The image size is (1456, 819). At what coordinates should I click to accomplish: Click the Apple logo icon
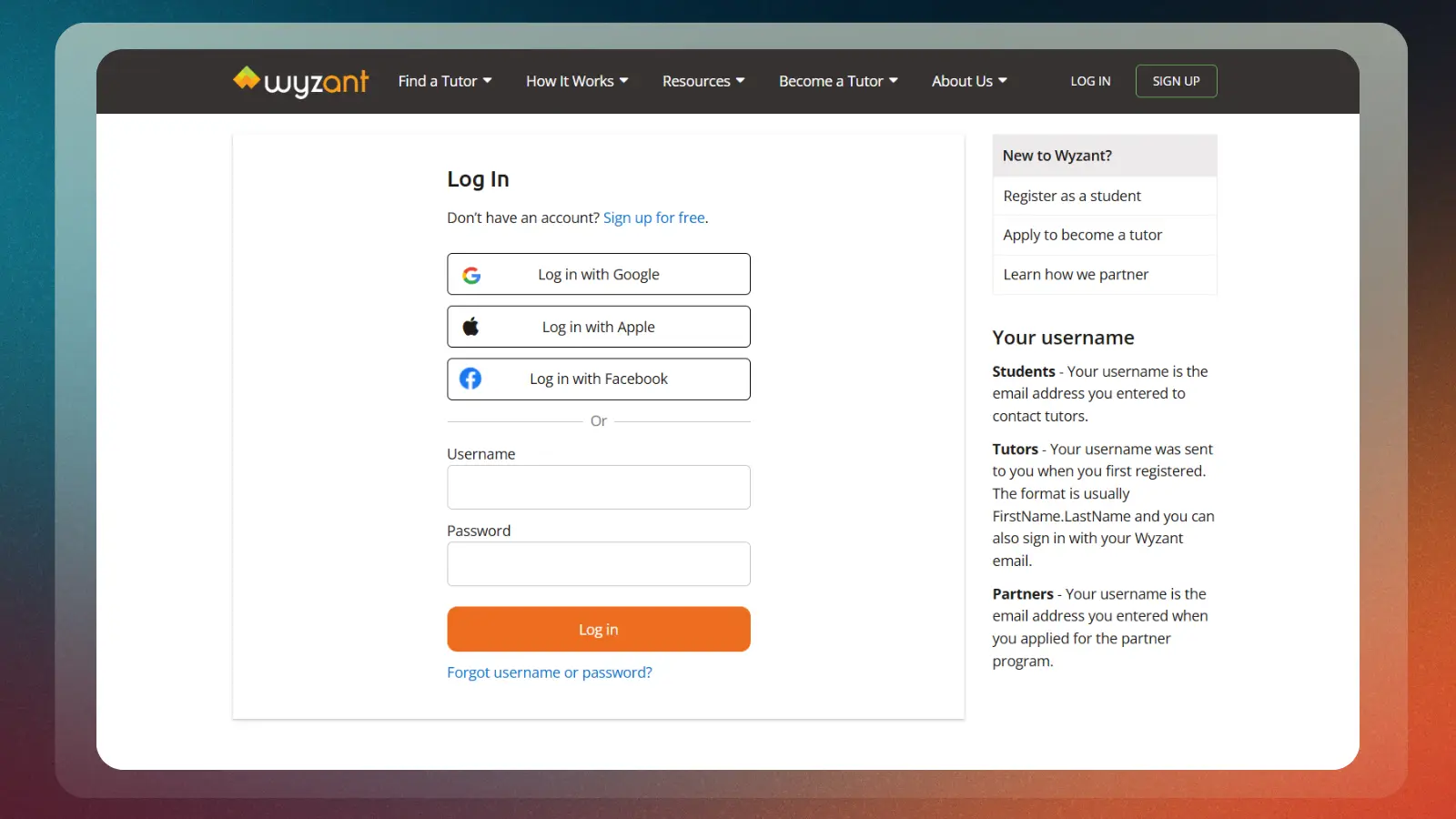(x=470, y=327)
